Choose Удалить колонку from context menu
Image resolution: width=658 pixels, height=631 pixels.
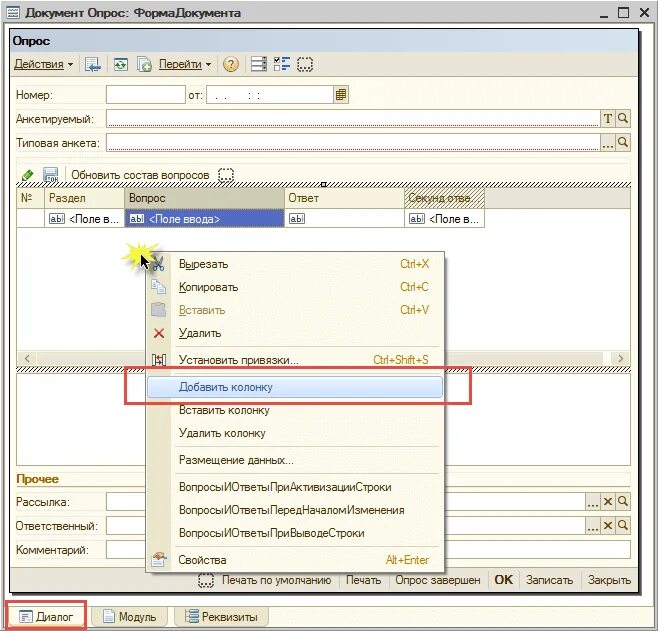click(x=295, y=433)
